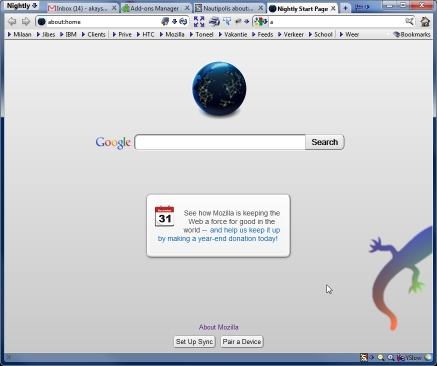Image resolution: width=437 pixels, height=366 pixels.
Task: Close the add-on bar with X
Action: [9, 358]
